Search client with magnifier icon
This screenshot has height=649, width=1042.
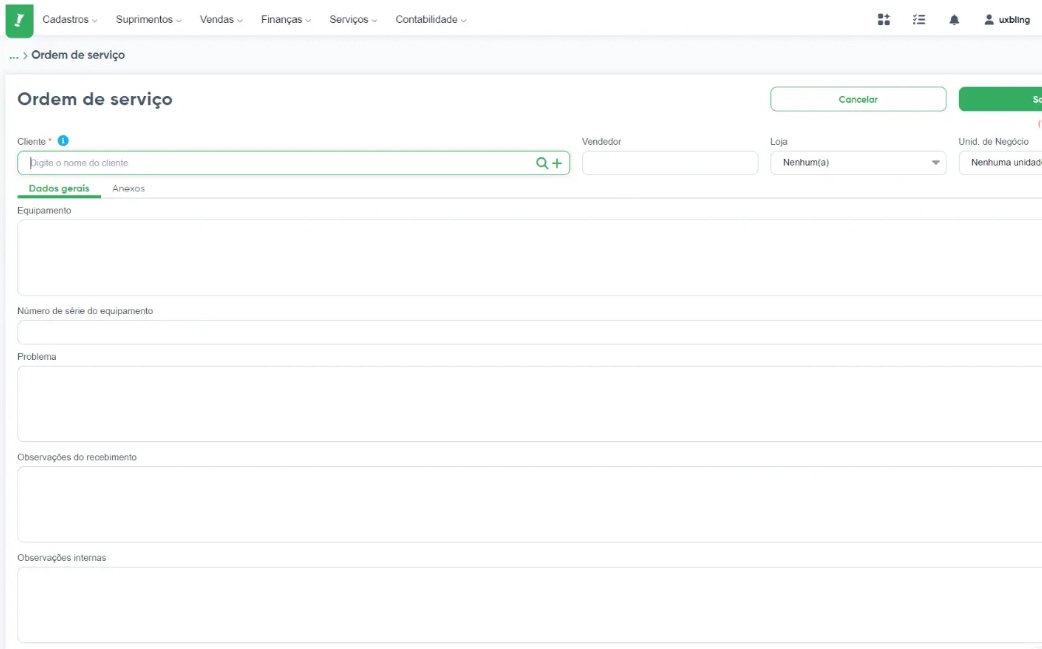click(x=542, y=163)
